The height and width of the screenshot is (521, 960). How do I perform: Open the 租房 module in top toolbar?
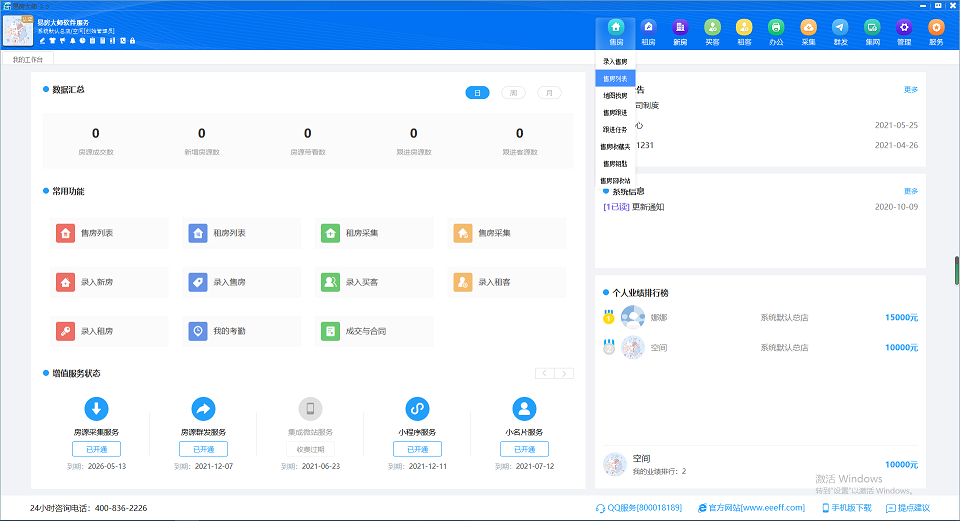coord(648,32)
